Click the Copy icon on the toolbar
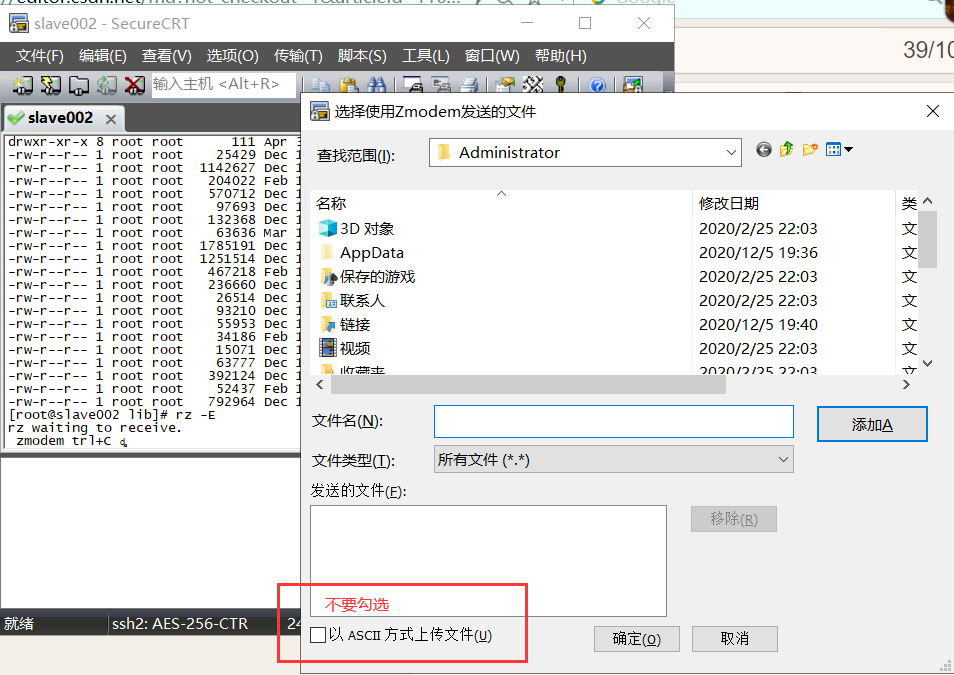The width and height of the screenshot is (954, 675). 320,86
